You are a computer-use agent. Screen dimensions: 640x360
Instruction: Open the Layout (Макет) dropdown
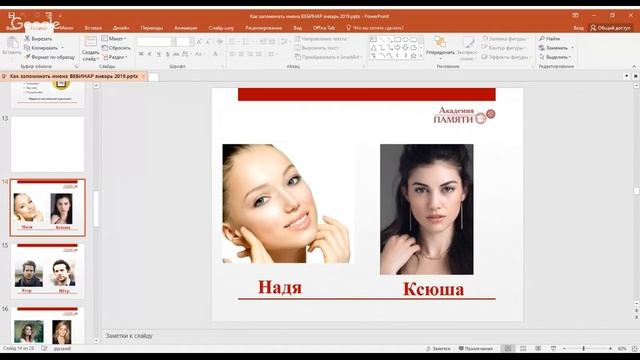pos(114,38)
